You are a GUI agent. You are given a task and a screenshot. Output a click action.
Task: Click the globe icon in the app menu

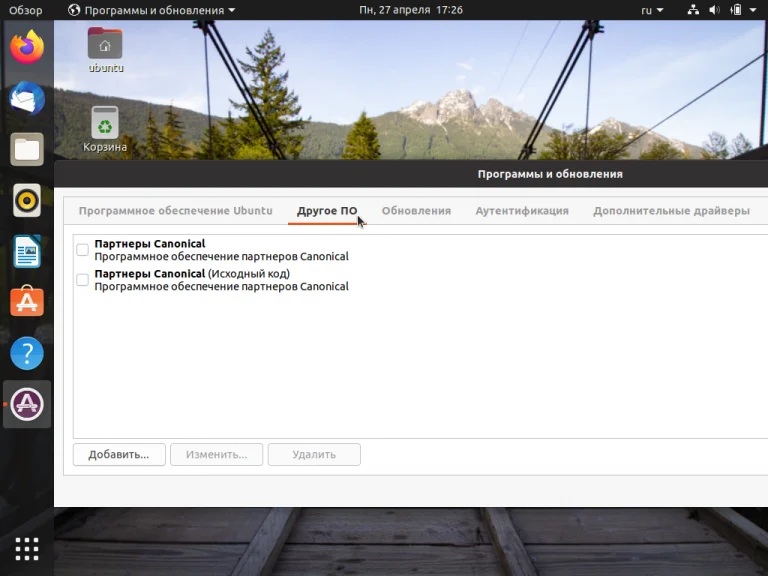[74, 10]
